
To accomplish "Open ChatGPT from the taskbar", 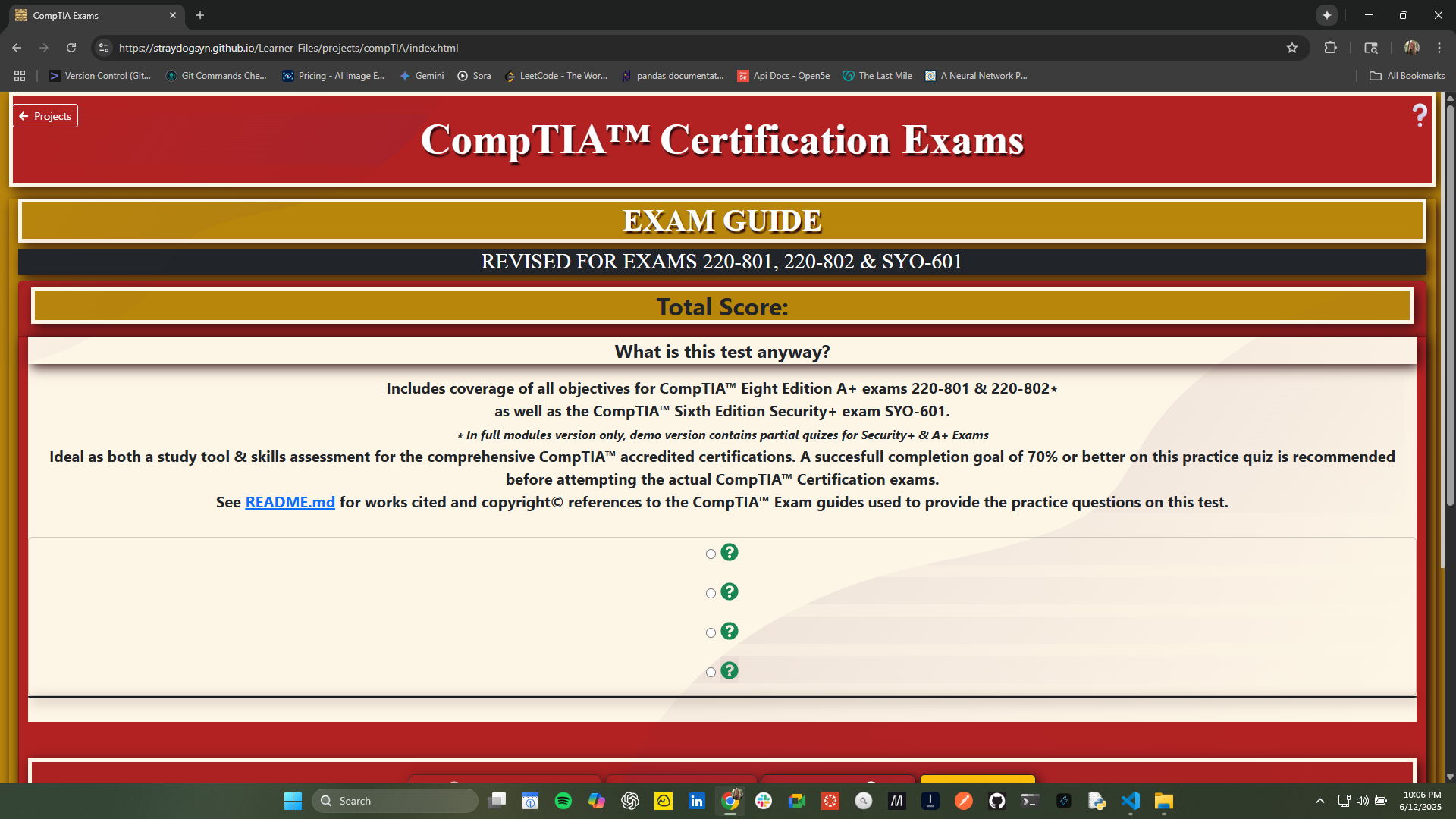I will (630, 801).
